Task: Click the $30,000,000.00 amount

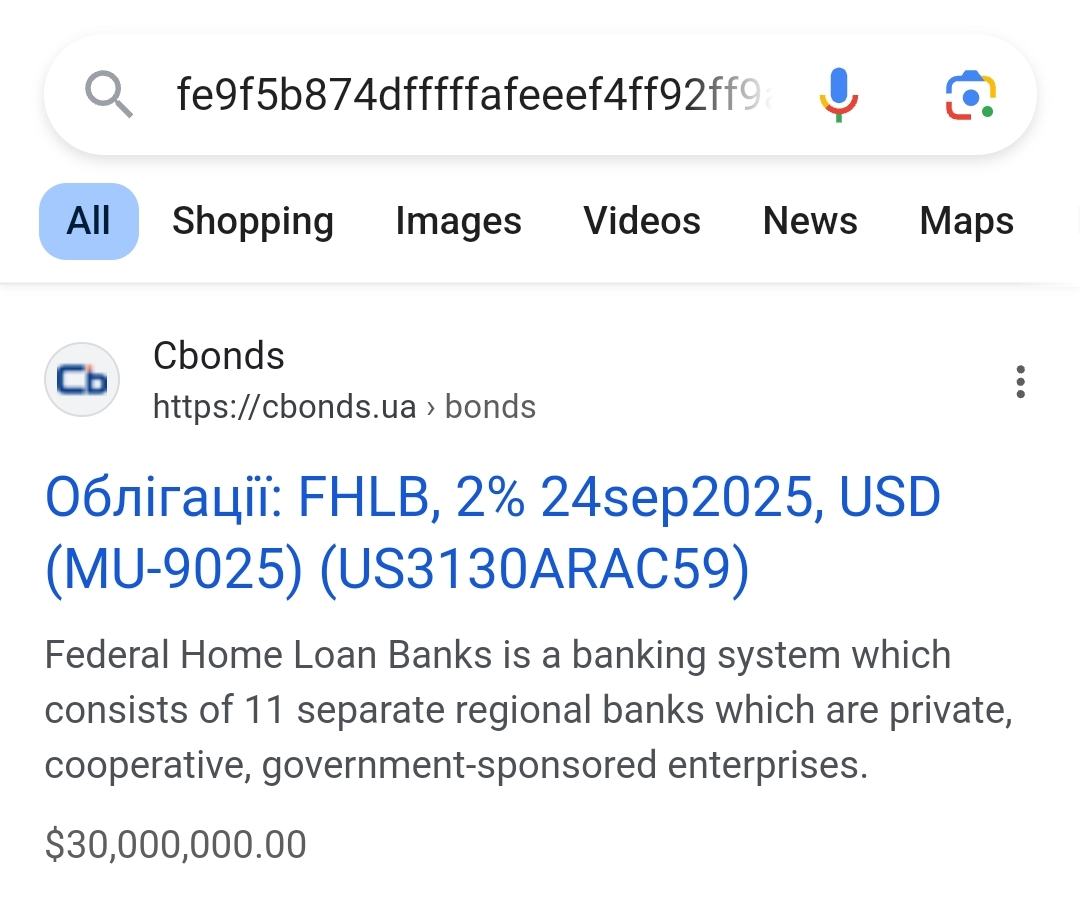Action: pyautogui.click(x=176, y=845)
